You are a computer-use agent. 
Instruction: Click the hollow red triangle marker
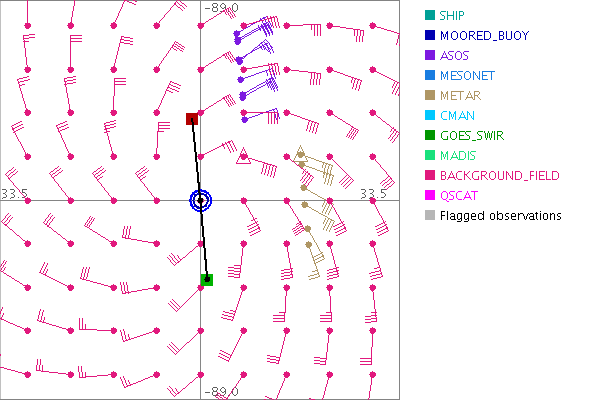[242, 155]
